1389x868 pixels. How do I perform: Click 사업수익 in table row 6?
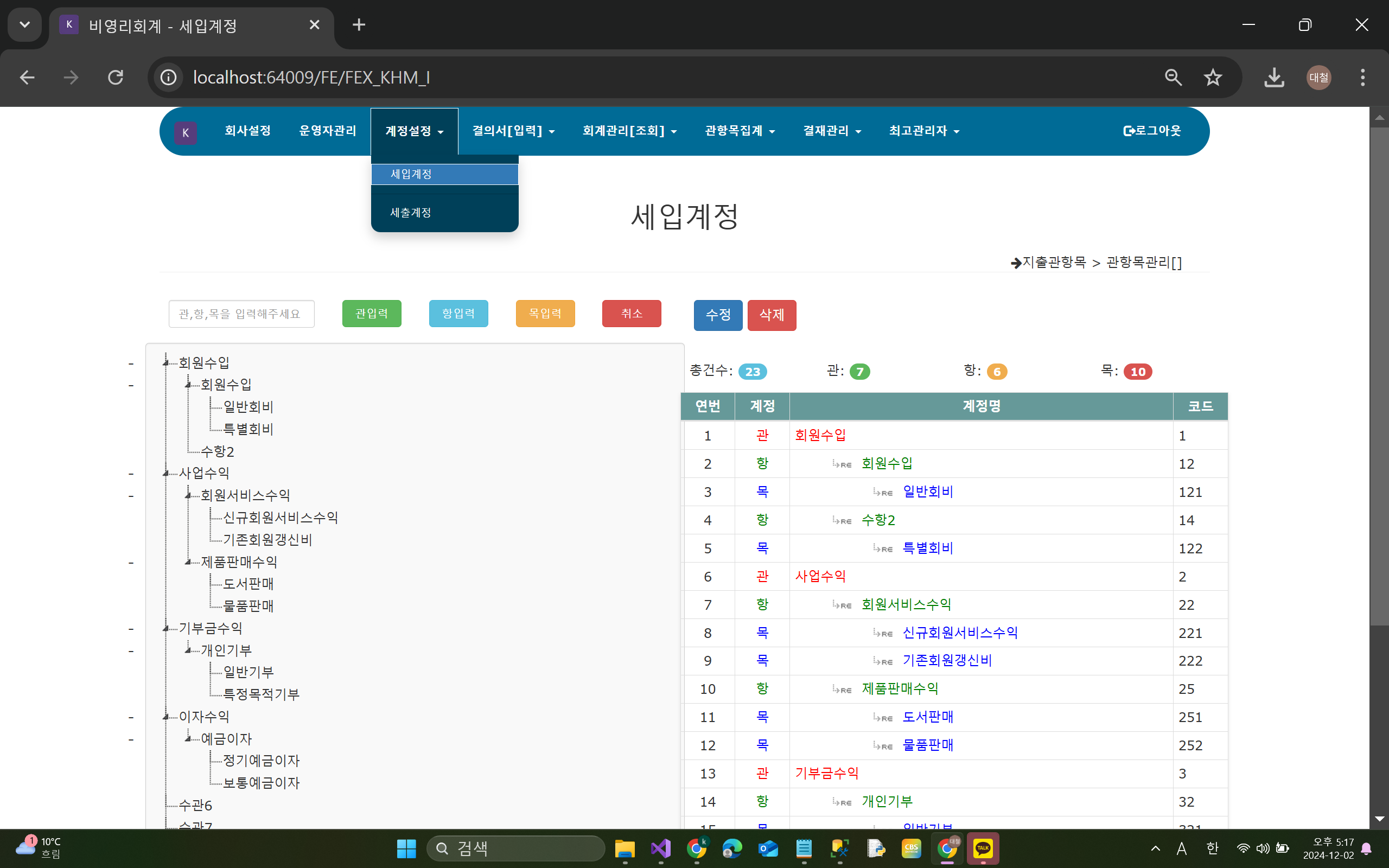click(x=820, y=576)
